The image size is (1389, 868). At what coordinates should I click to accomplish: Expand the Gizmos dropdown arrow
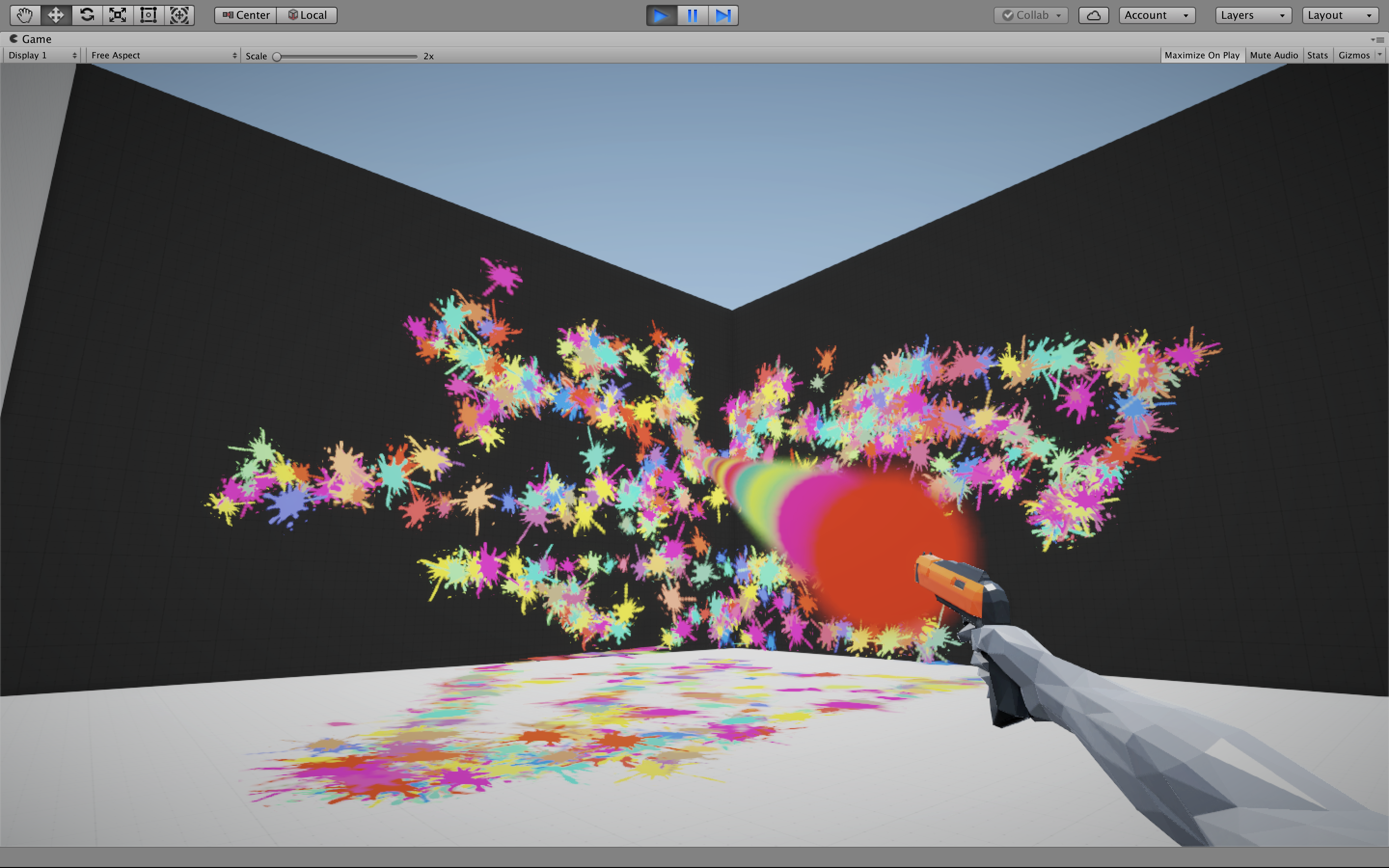point(1380,54)
